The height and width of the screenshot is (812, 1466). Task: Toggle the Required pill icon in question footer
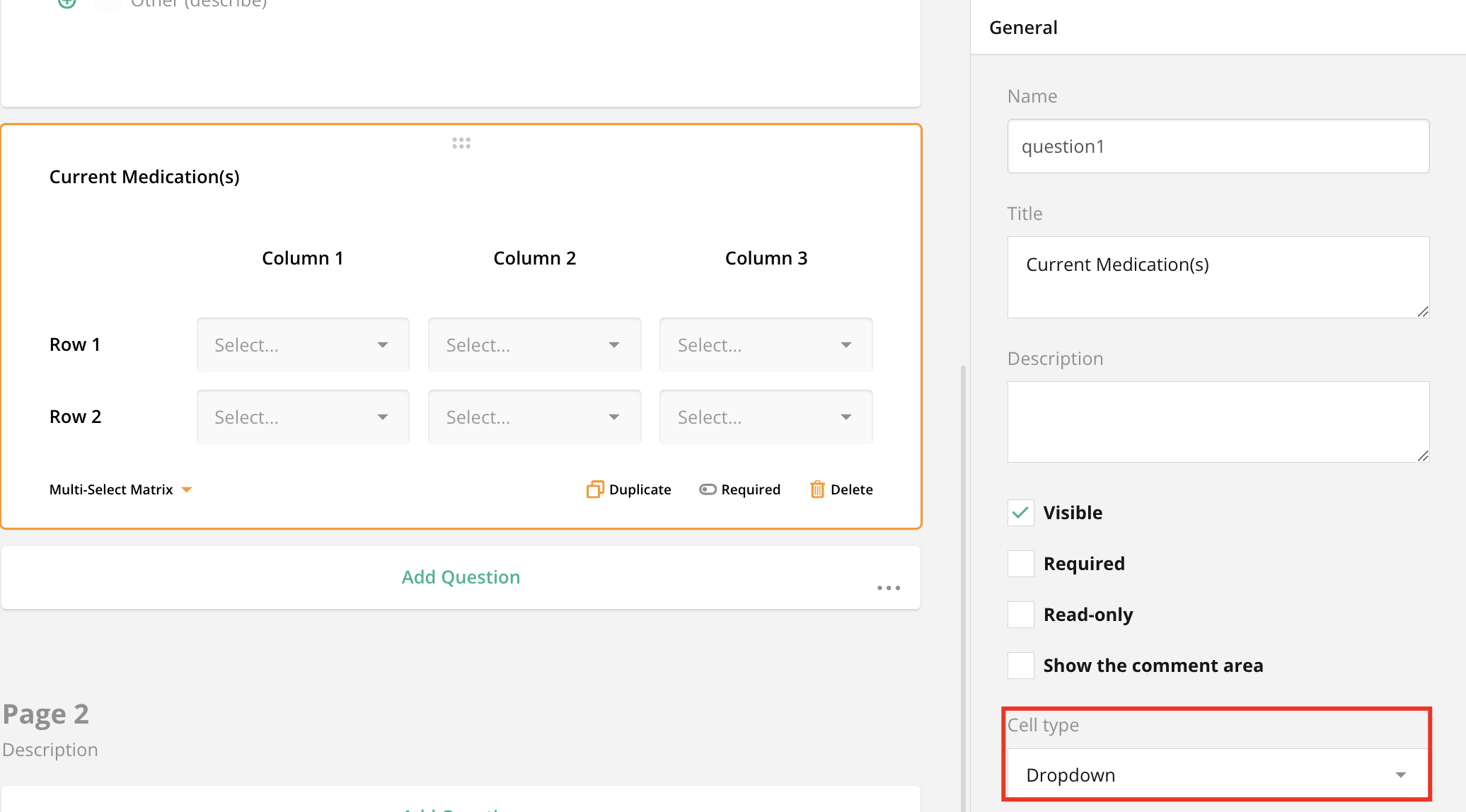(708, 489)
